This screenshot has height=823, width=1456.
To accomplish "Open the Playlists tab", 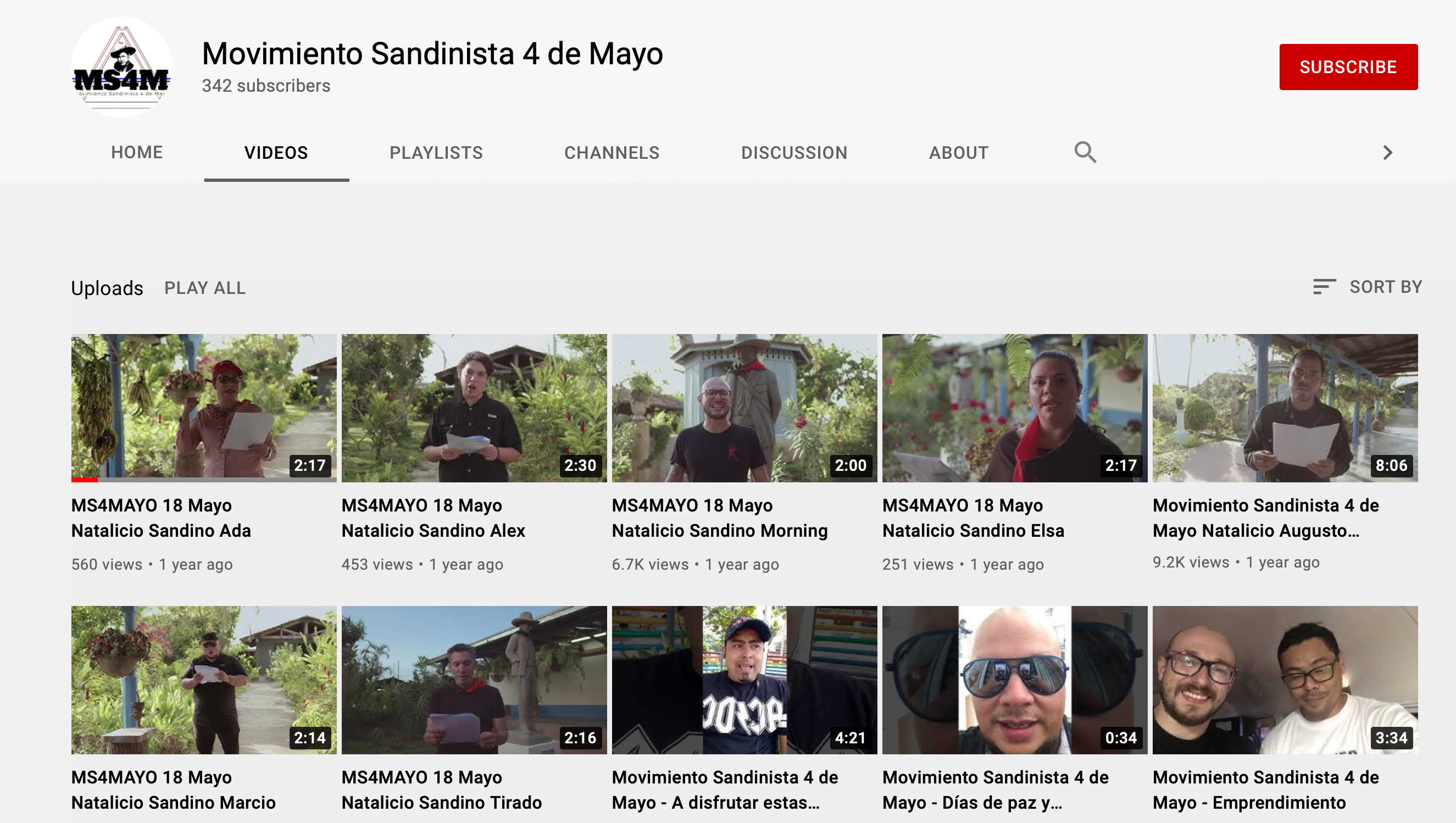I will [x=436, y=153].
